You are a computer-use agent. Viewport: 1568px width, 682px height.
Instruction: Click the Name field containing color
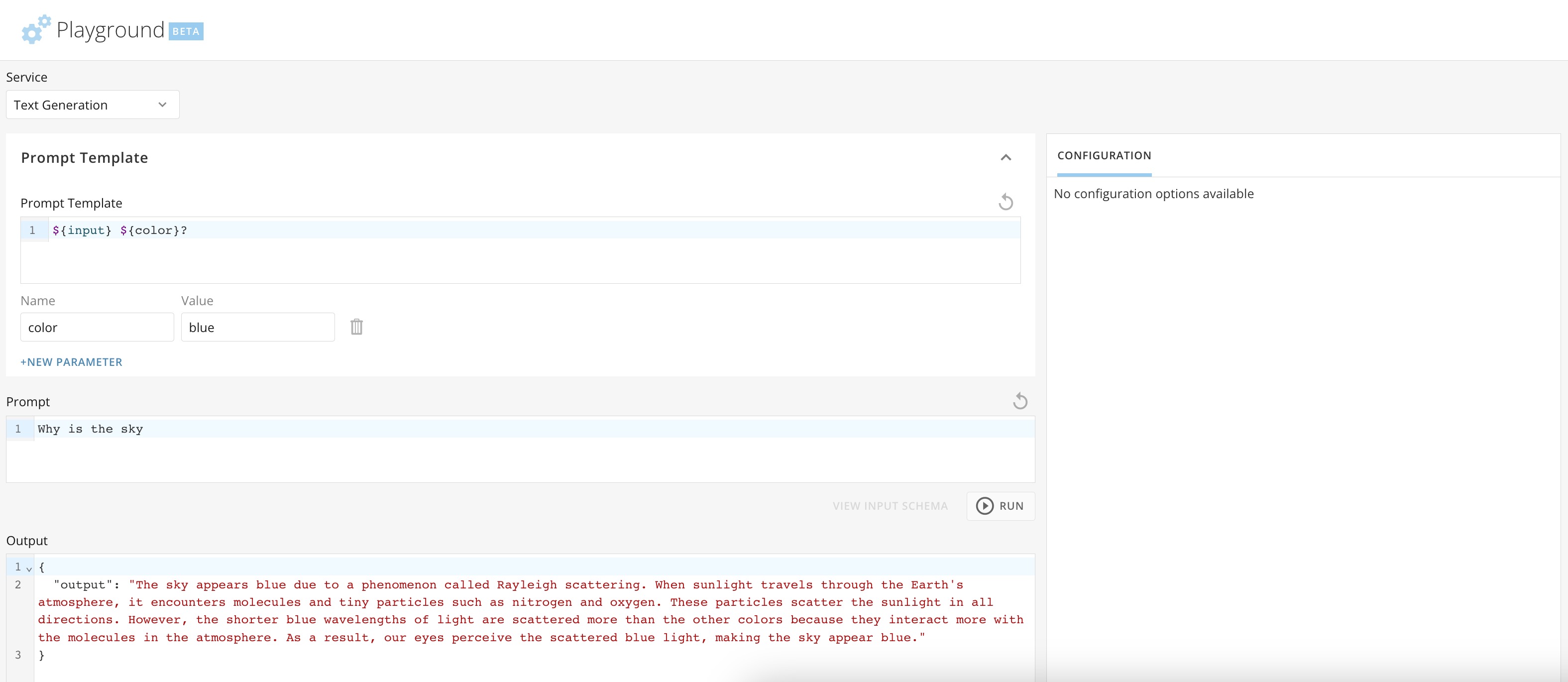click(x=97, y=327)
